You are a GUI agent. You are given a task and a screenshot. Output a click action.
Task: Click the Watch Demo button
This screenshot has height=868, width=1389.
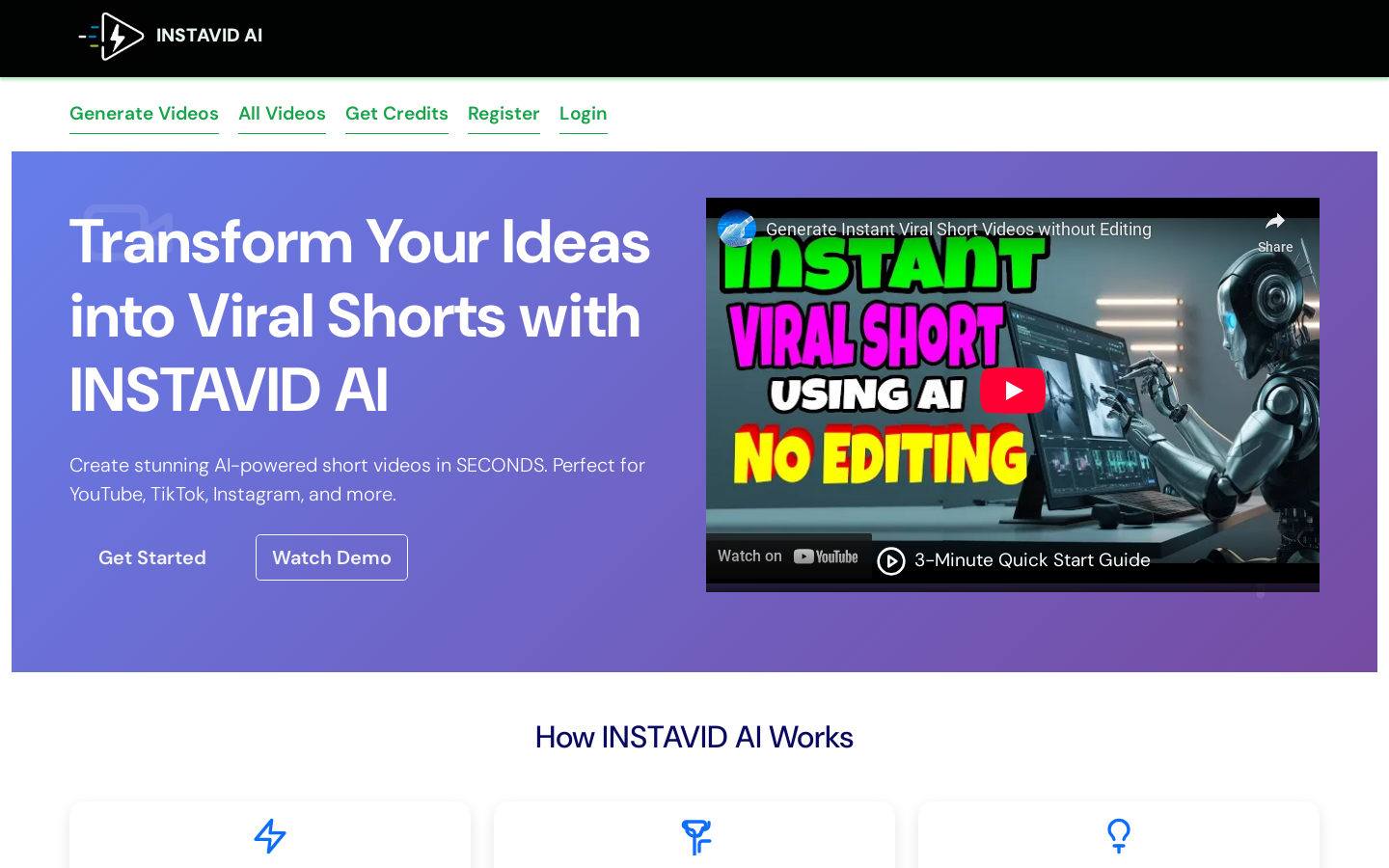332,557
